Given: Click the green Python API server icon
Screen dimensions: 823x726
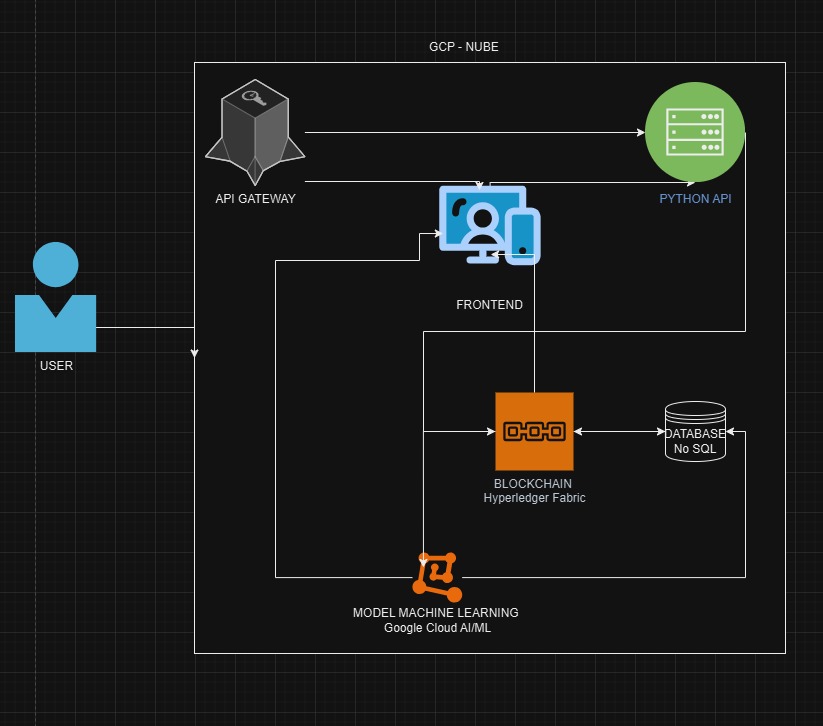Looking at the screenshot, I should tap(694, 132).
